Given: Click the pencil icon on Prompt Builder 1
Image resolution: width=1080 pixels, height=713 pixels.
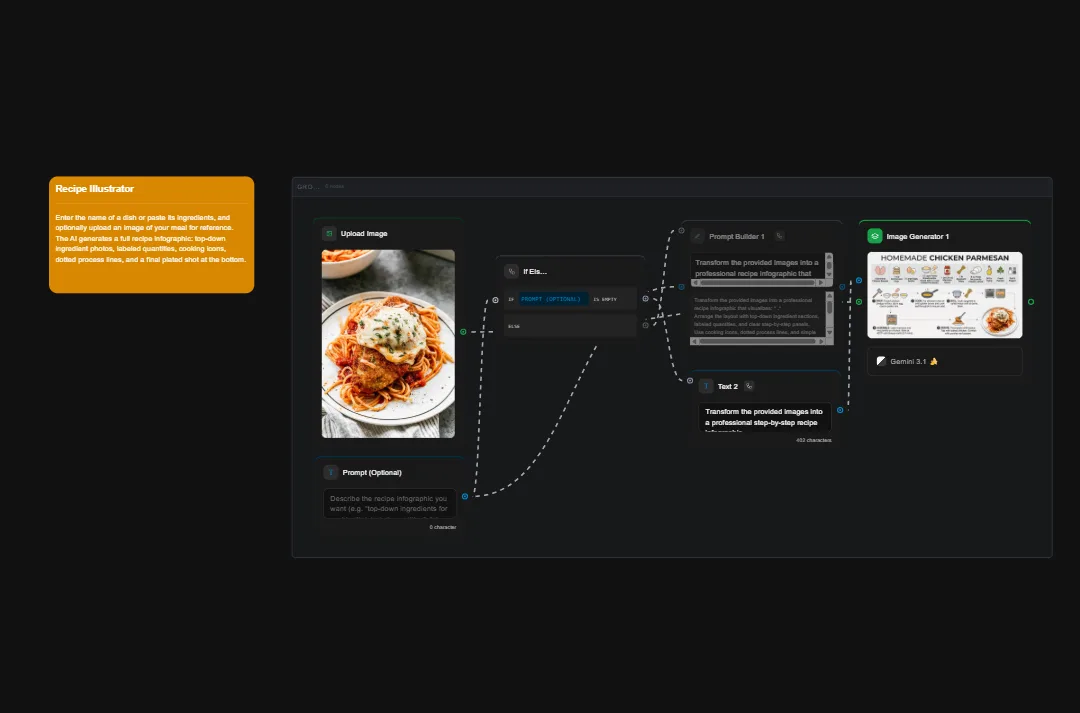Looking at the screenshot, I should tap(697, 236).
